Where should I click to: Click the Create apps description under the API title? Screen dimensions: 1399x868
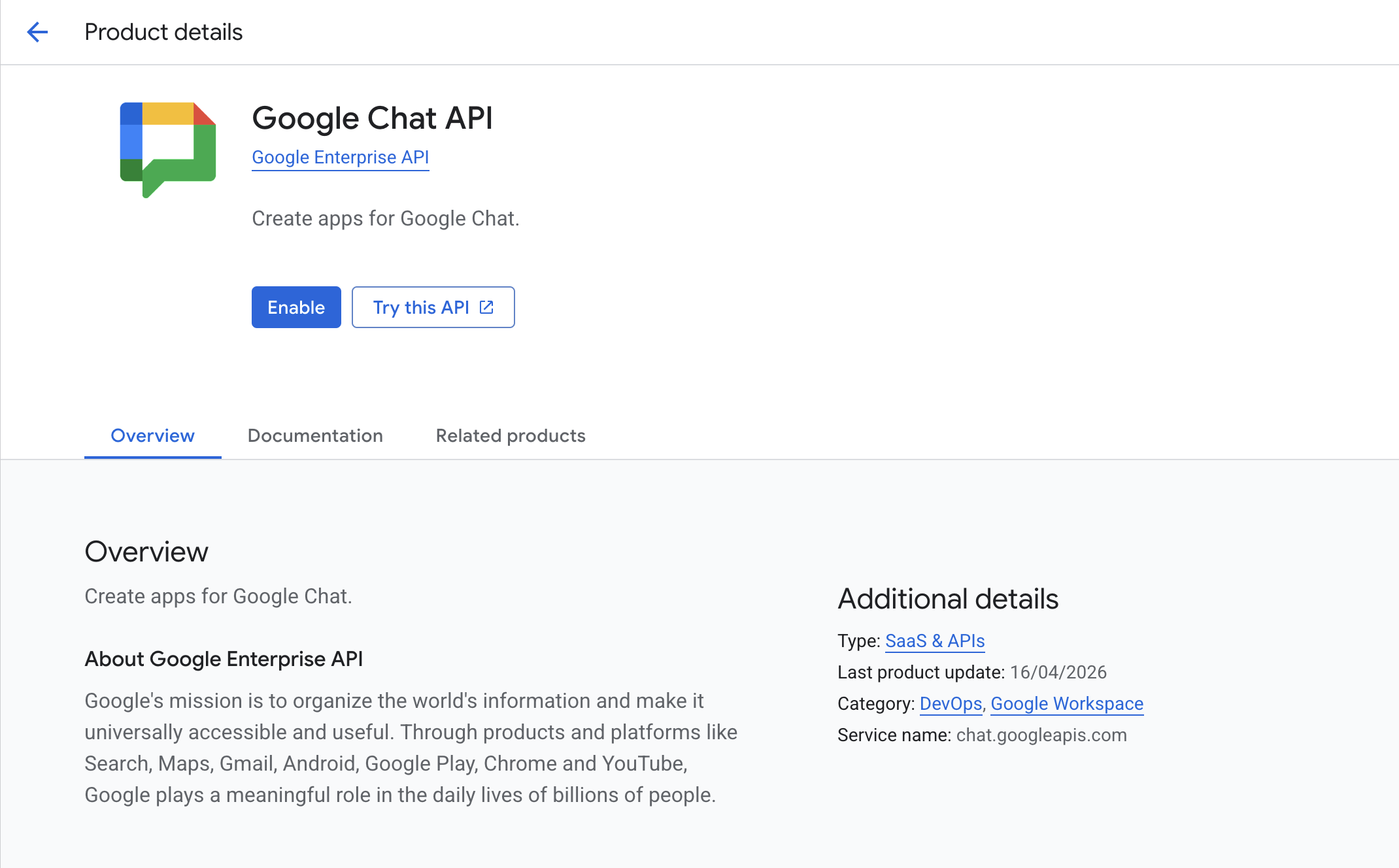[x=386, y=218]
